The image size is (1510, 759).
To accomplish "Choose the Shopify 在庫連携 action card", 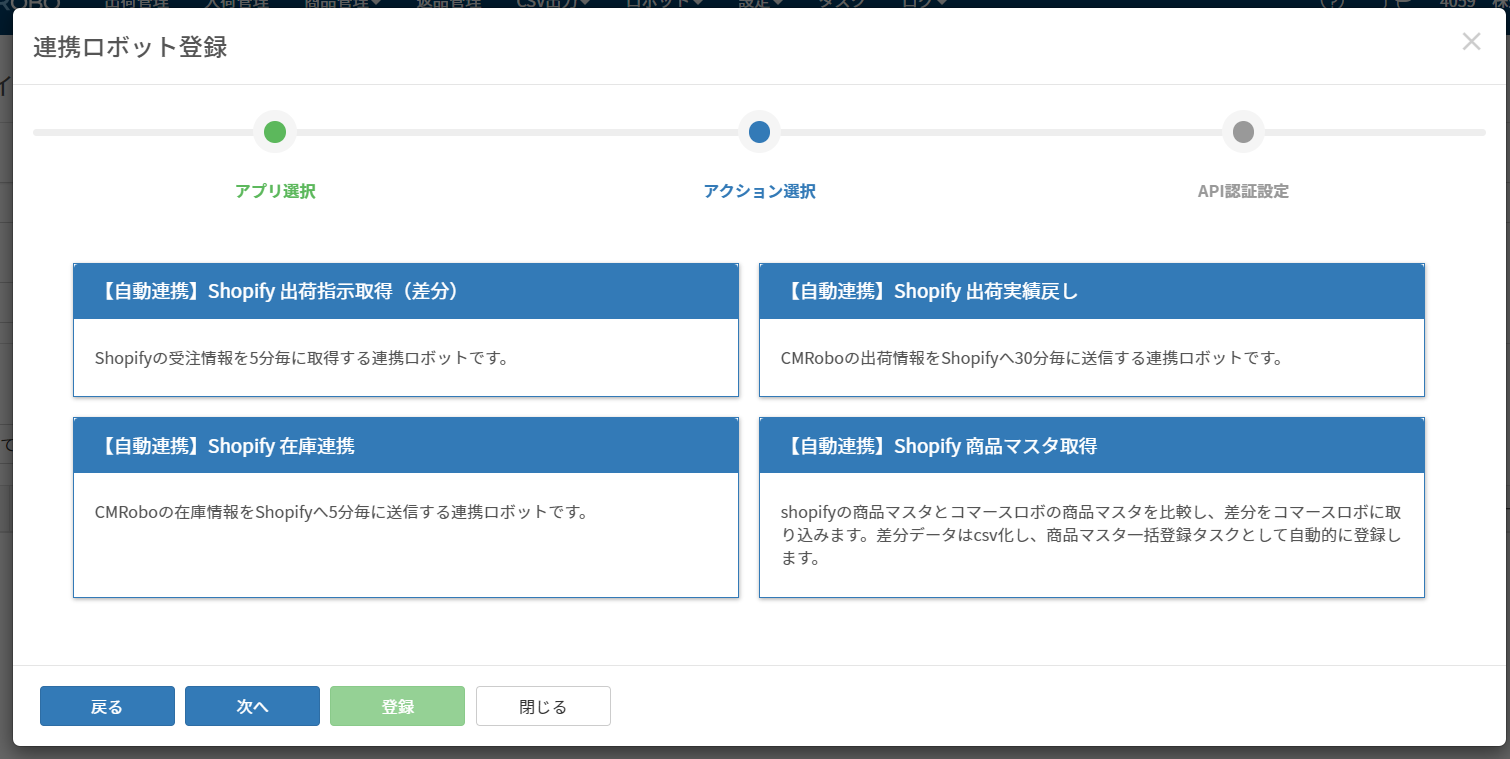I will [x=406, y=507].
